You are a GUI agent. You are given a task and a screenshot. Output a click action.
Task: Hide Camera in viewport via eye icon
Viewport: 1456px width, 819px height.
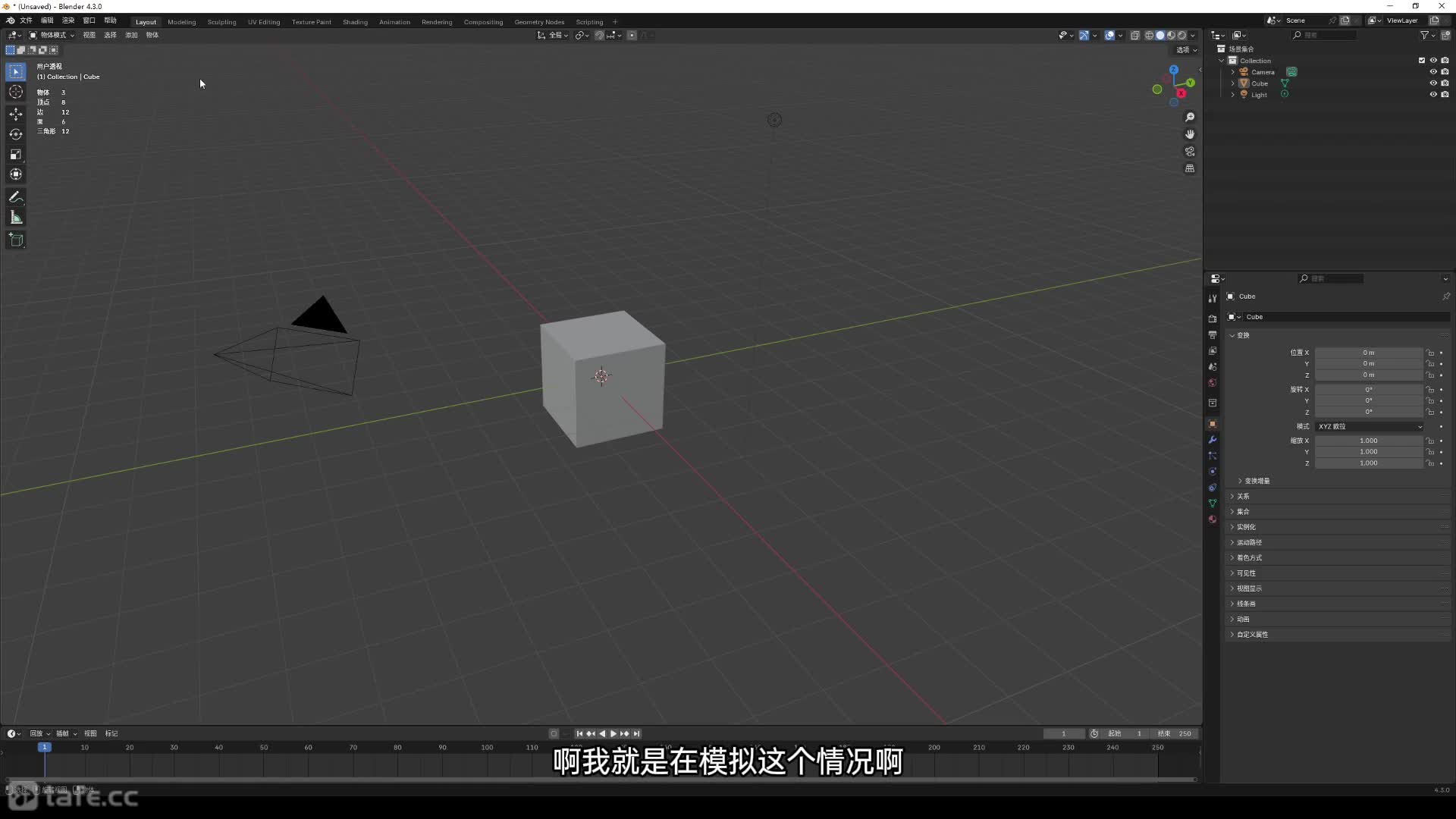[x=1433, y=72]
